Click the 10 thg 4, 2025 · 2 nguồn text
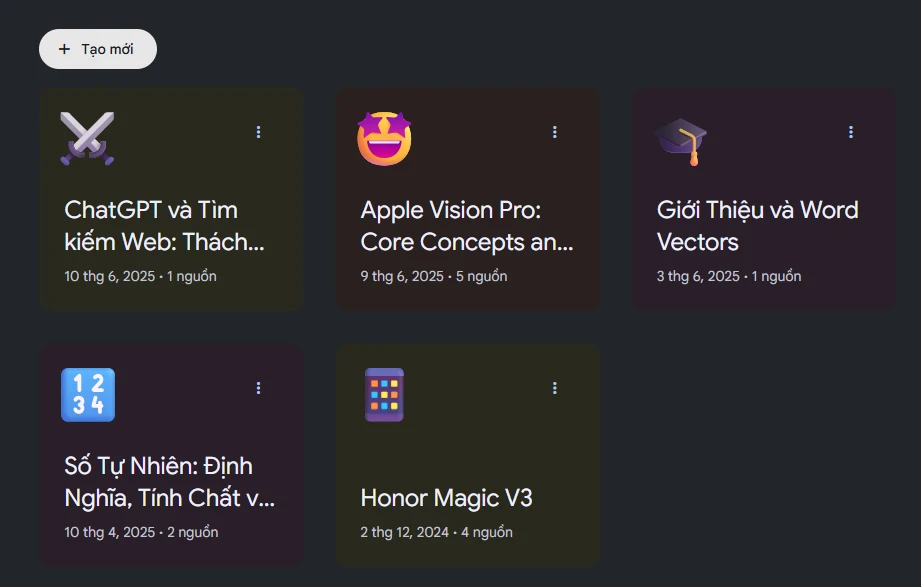 tap(141, 532)
